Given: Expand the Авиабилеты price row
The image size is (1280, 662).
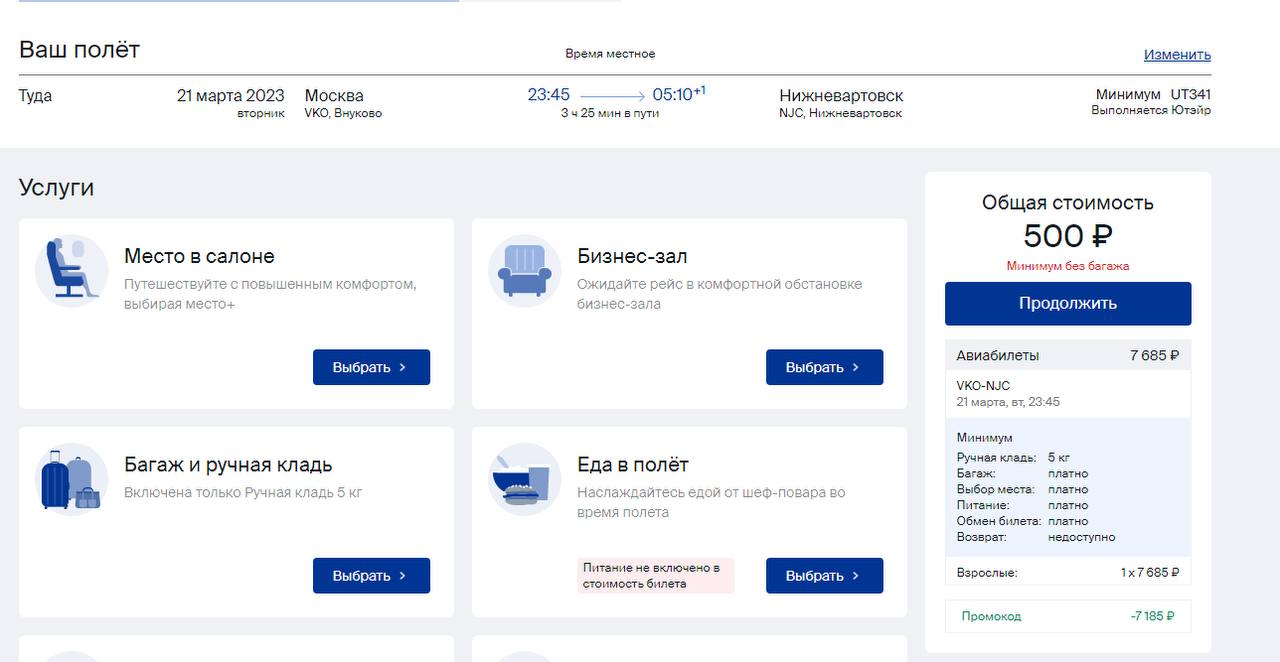Looking at the screenshot, I should [1067, 355].
